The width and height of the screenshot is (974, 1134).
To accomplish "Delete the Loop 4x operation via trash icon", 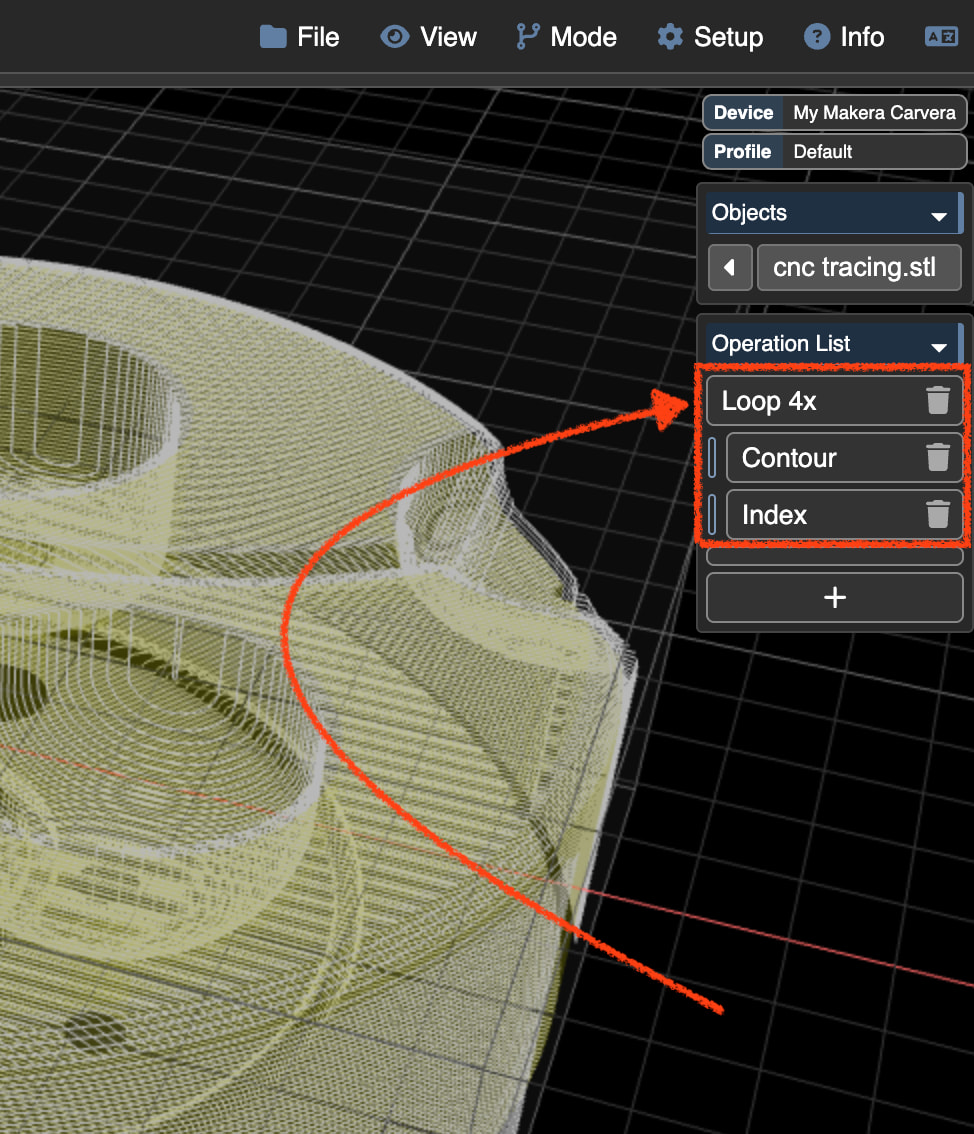I will coord(937,401).
